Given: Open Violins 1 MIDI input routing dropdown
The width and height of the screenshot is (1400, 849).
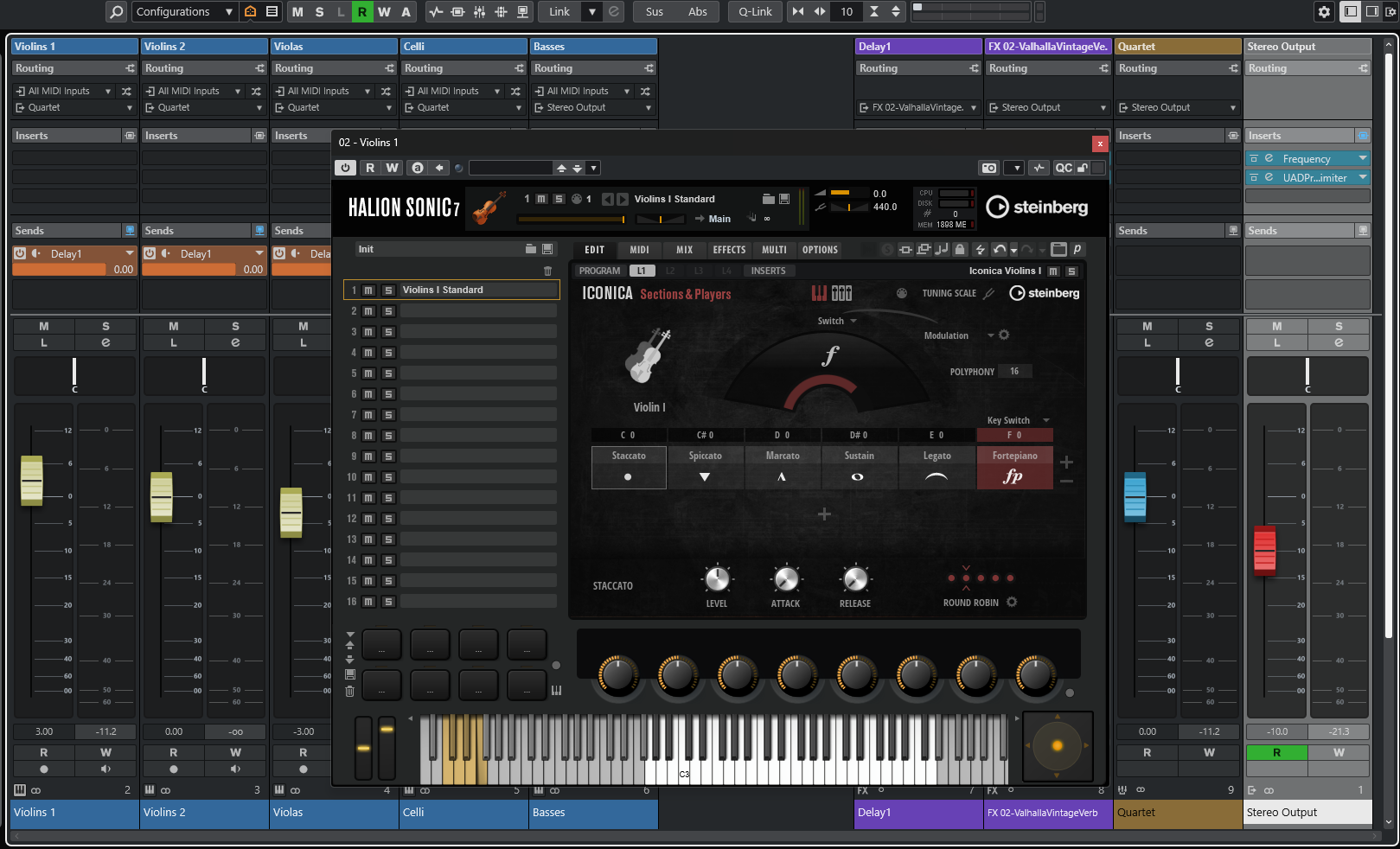Looking at the screenshot, I should [64, 91].
